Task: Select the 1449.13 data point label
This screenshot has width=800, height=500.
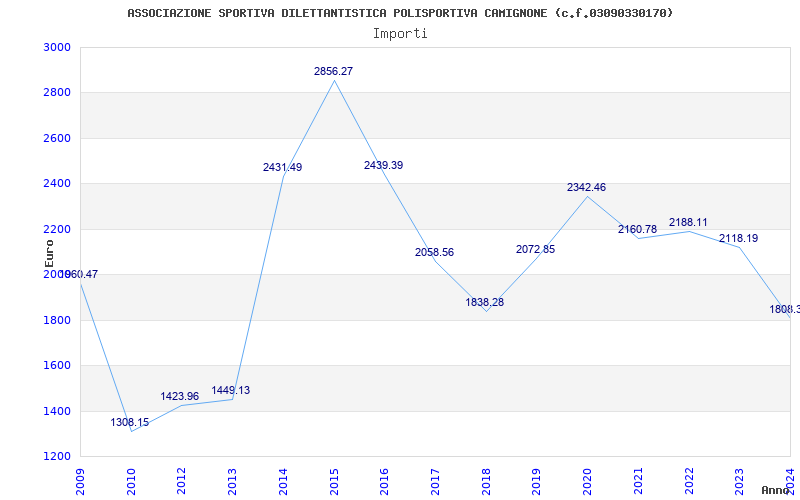Action: (x=231, y=391)
